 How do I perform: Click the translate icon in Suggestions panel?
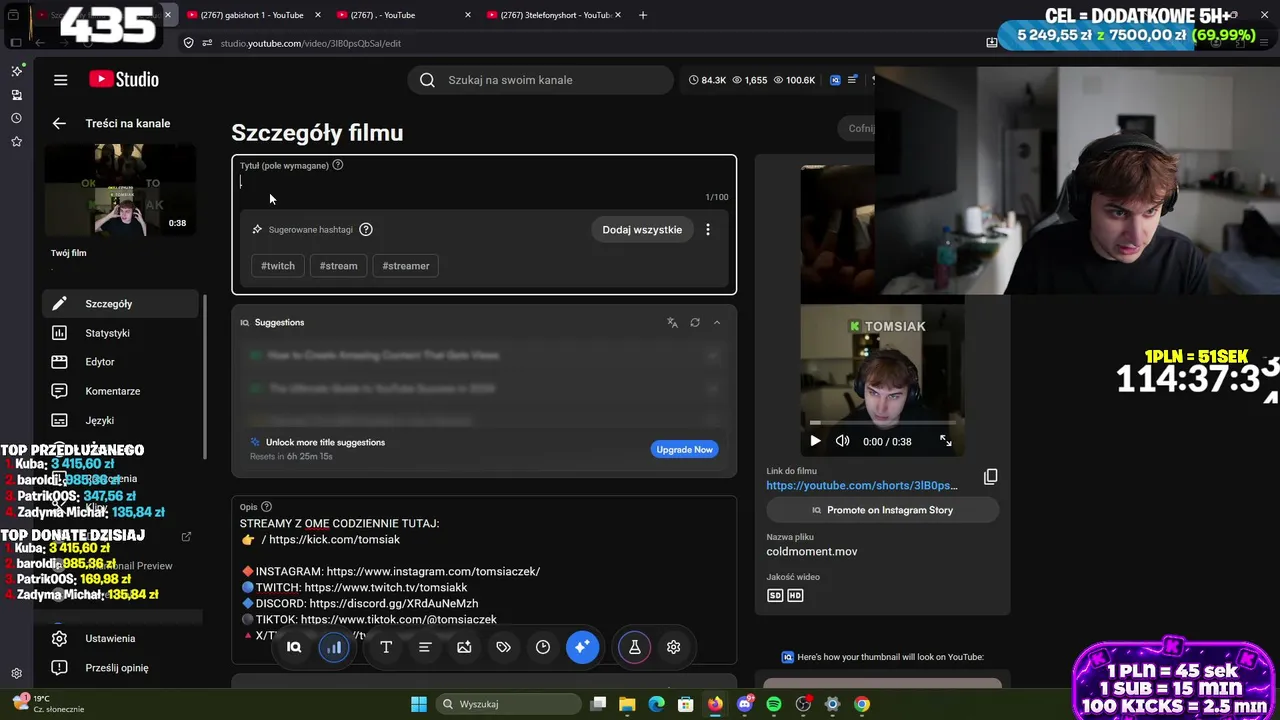coord(672,323)
